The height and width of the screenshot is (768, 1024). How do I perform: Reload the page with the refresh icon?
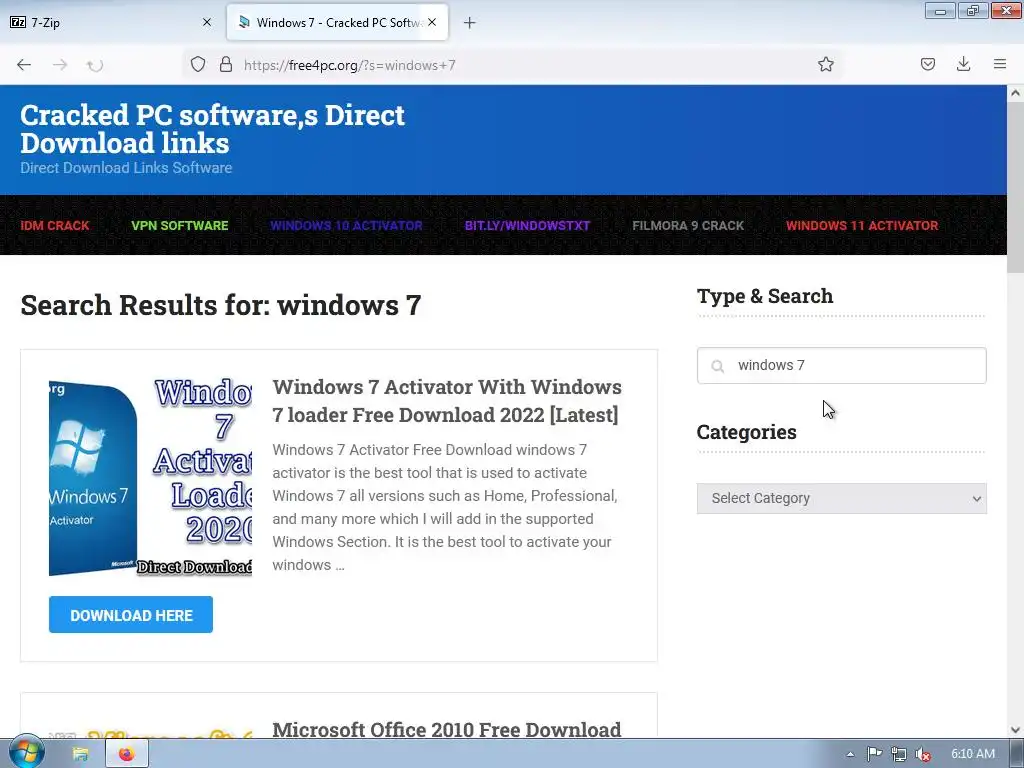pyautogui.click(x=95, y=65)
